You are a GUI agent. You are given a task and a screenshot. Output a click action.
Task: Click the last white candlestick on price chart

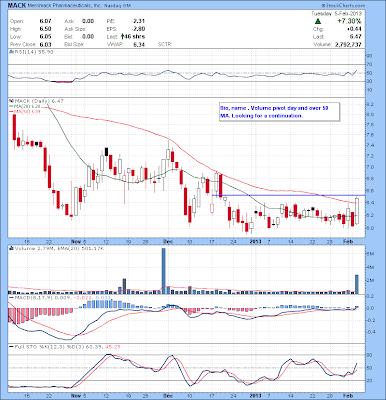point(357,211)
